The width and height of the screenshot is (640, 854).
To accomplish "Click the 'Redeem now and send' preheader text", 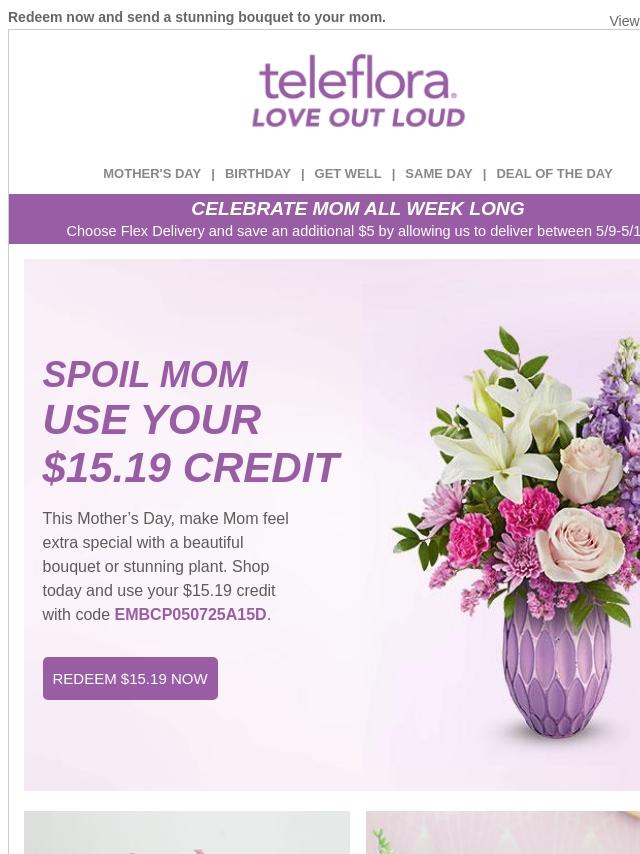I will (197, 17).
